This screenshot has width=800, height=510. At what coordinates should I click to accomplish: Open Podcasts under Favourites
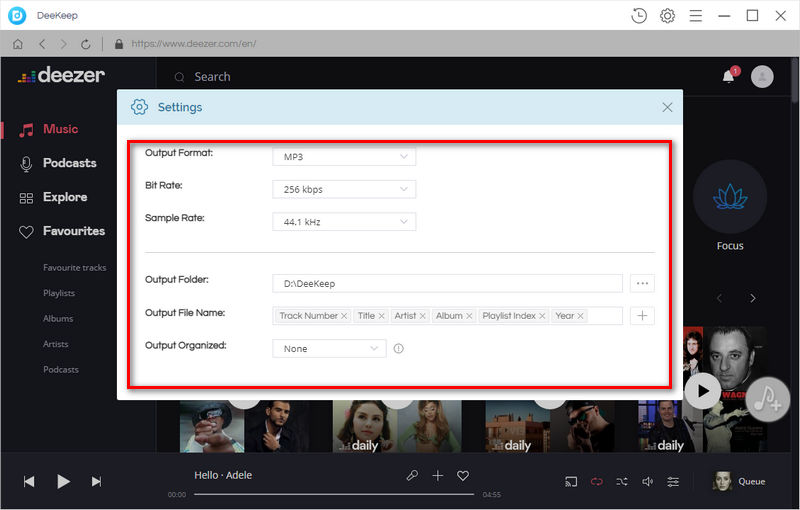[61, 370]
